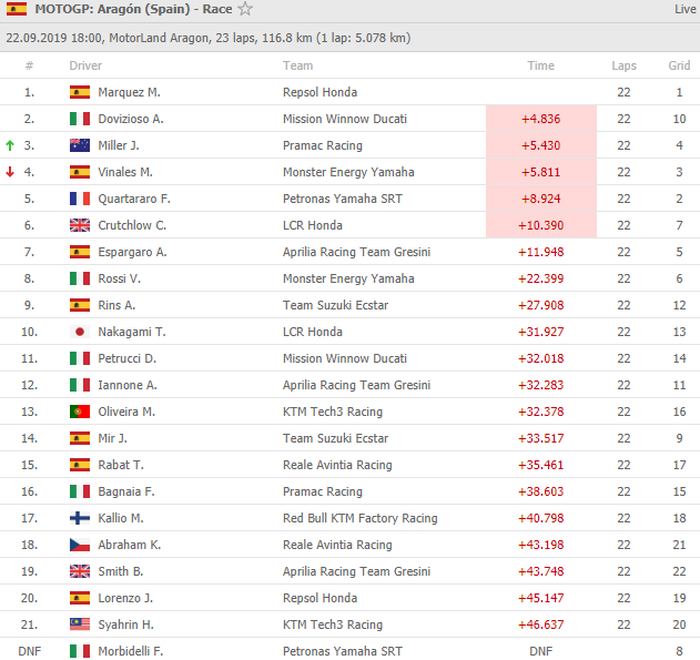The image size is (700, 660).
Task: Click the Portuguese flag next to Oliveira M.
Action: 80,412
